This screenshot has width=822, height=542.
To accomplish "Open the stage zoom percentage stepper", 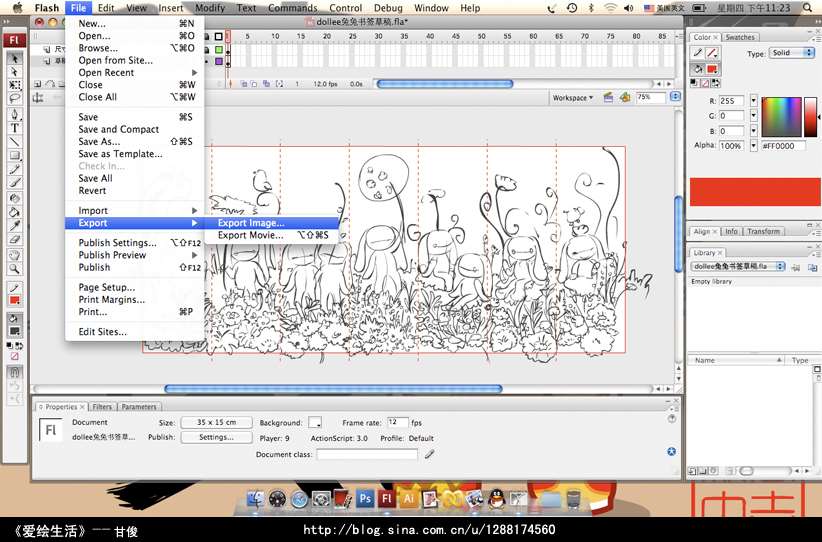I will tap(676, 97).
